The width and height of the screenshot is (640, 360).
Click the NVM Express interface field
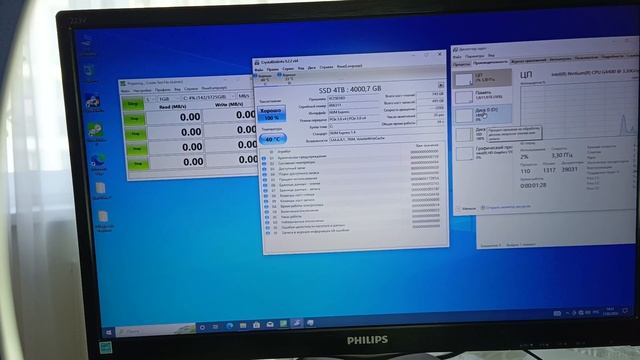[x=354, y=112]
